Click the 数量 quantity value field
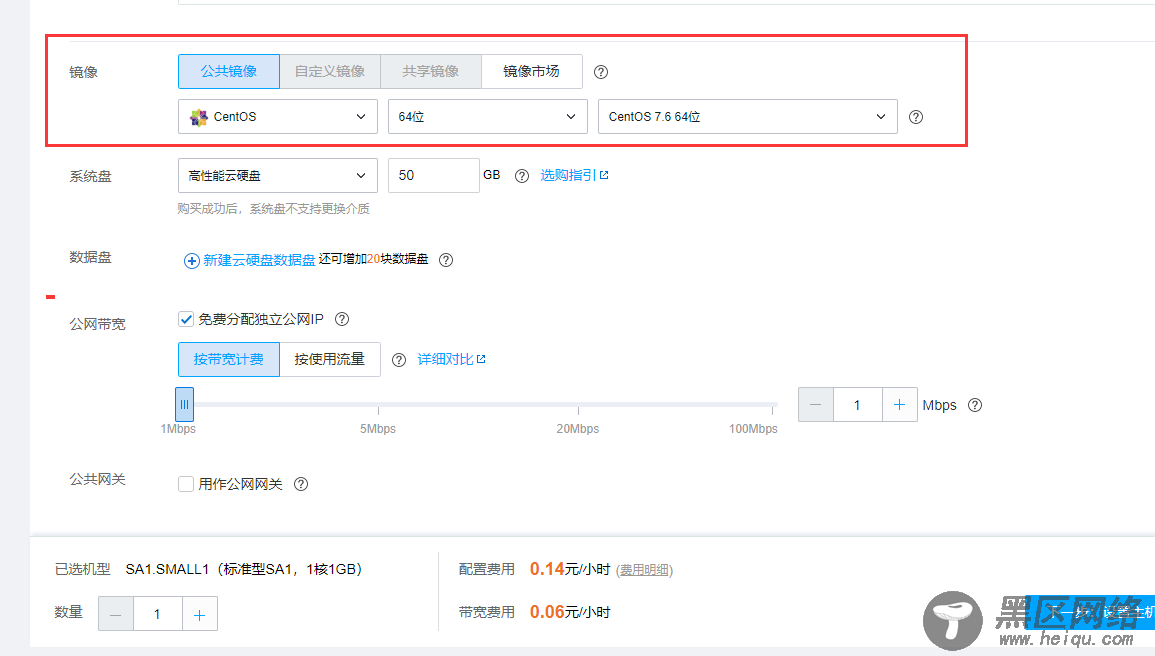Viewport: 1155px width, 656px height. point(158,614)
